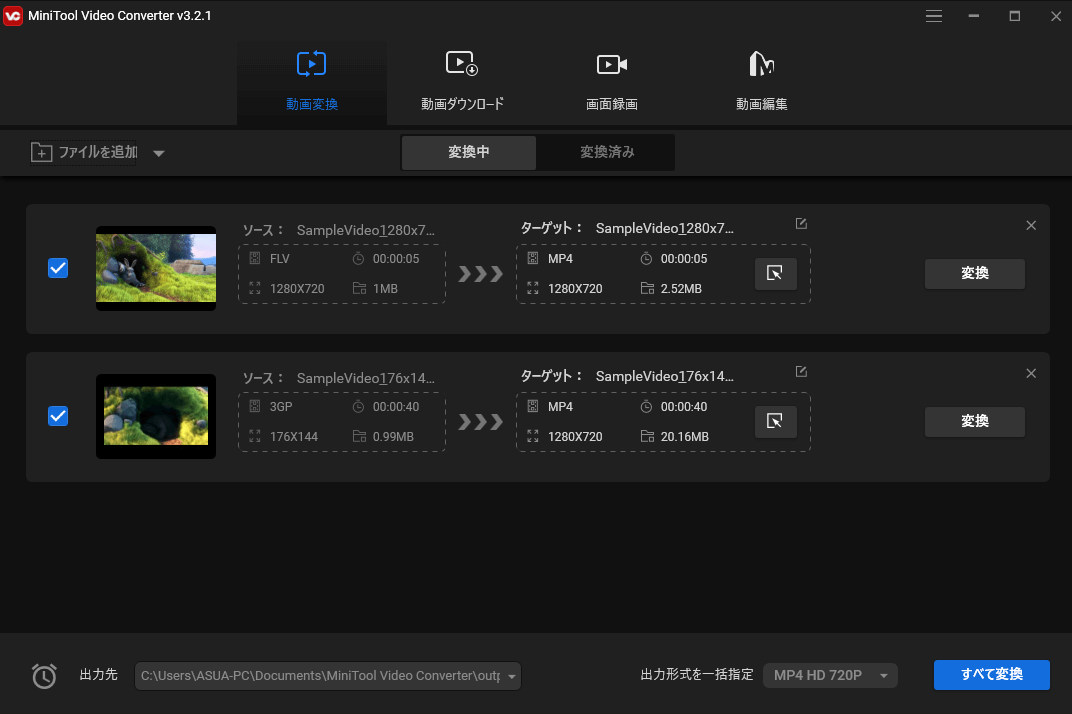Click the rabbit video thumbnail
Screen dimensions: 1072x714
point(156,268)
